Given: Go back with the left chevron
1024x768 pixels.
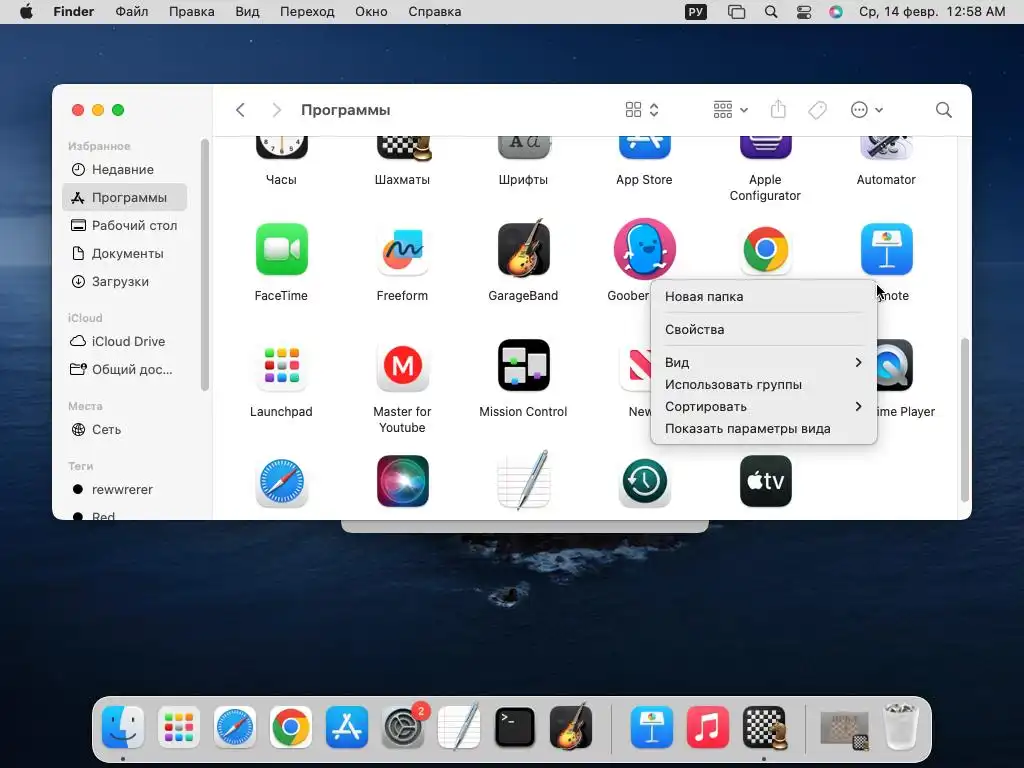Looking at the screenshot, I should [x=240, y=110].
